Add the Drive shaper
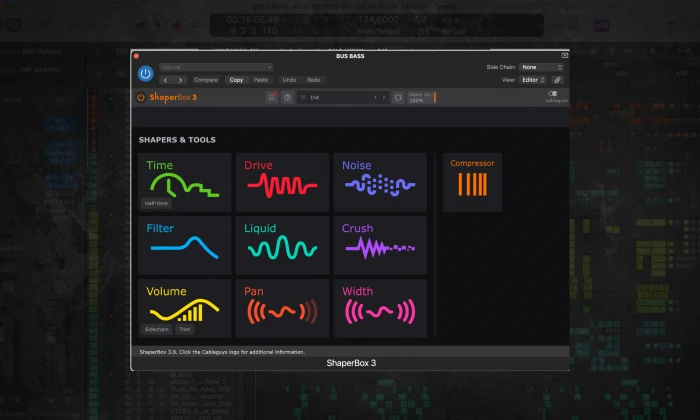Screen dimensions: 700x420 pos(282,182)
